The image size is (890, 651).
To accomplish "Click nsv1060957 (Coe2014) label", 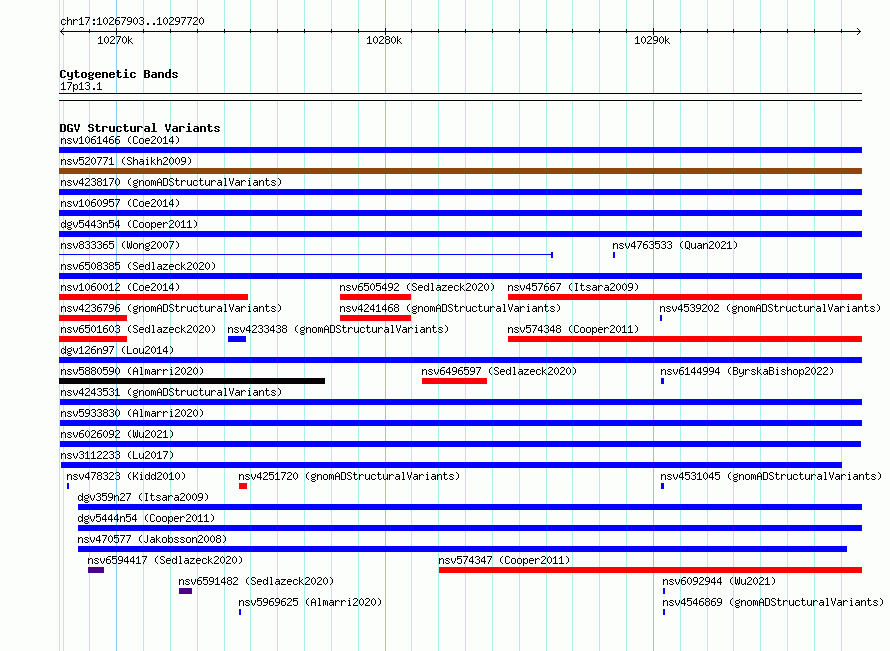I will coord(120,203).
